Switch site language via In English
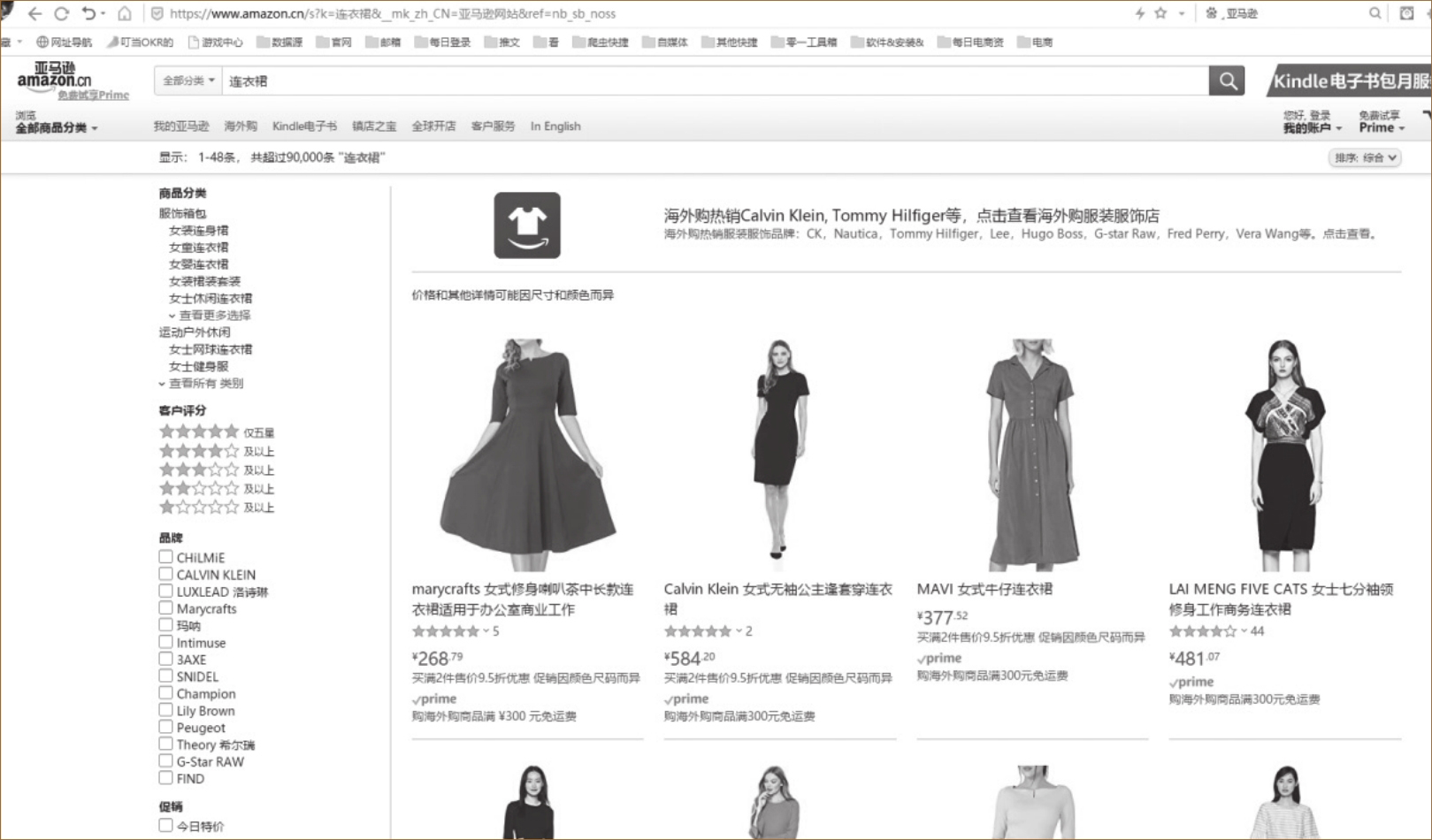The height and width of the screenshot is (840, 1432). point(555,126)
